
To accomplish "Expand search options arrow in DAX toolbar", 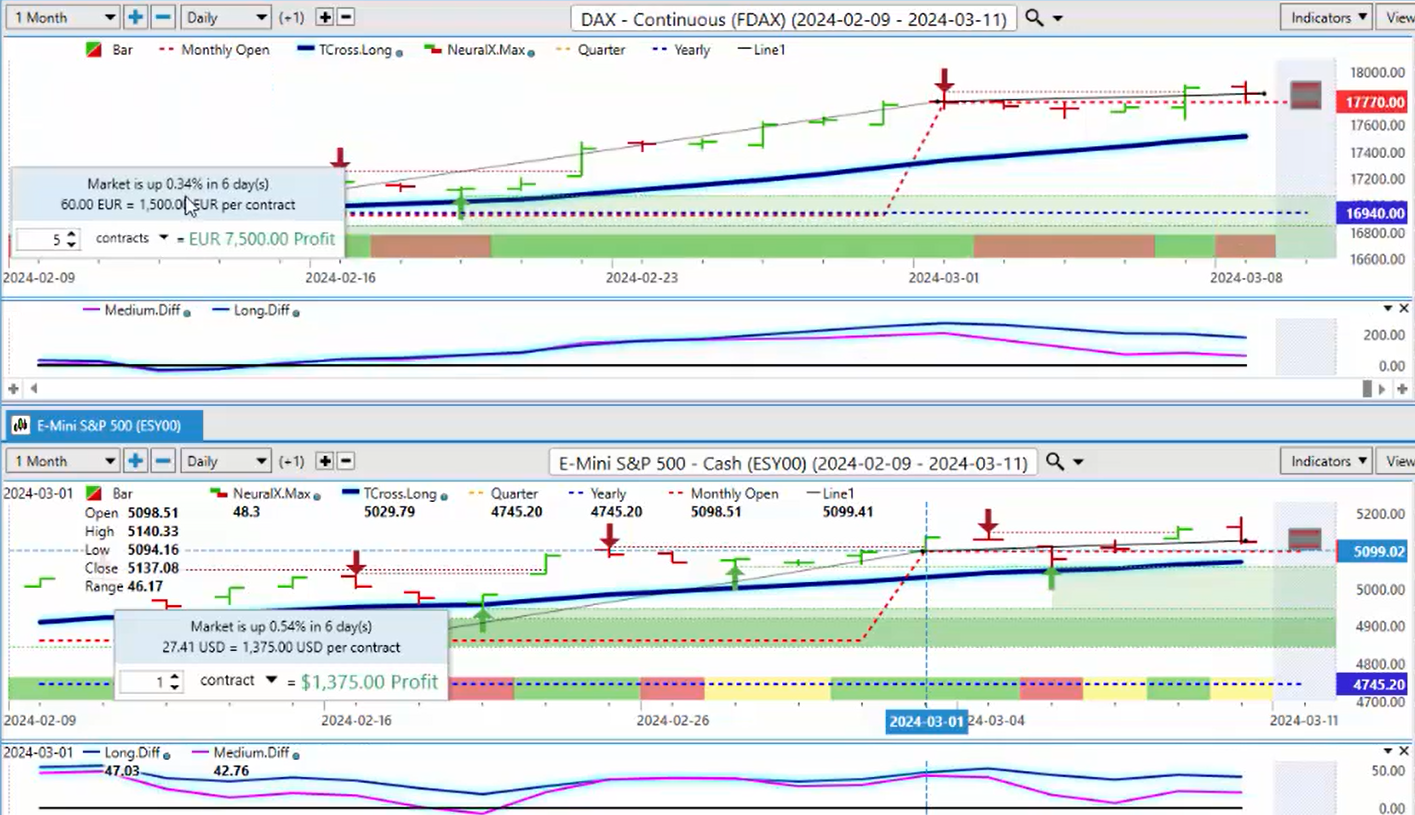I will click(x=1058, y=19).
